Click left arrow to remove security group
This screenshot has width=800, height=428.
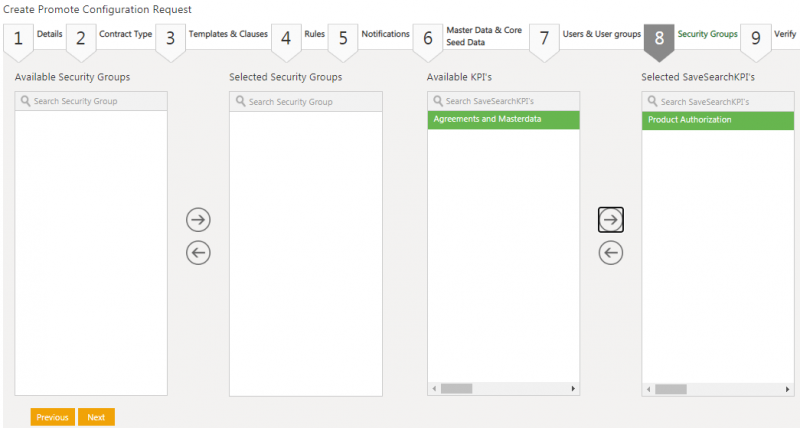pos(199,253)
